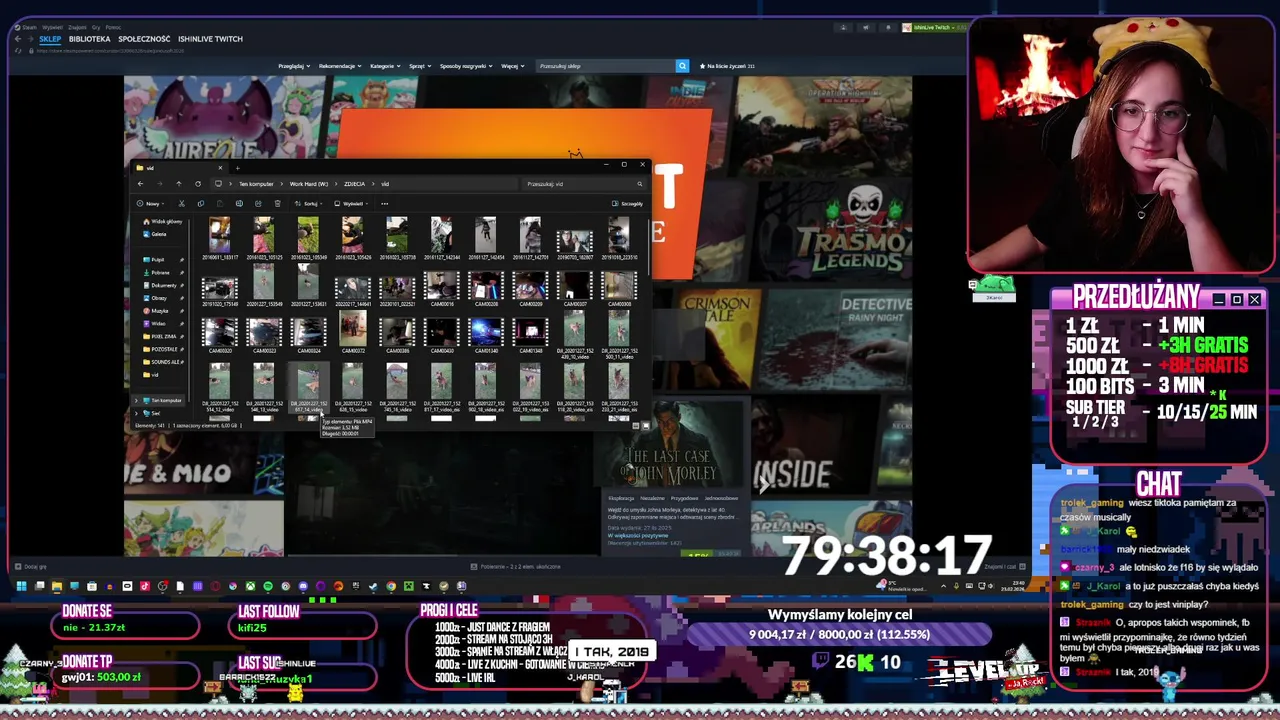Viewport: 1280px width, 720px height.
Task: Open Więcej dropdown in Steam store
Action: tap(512, 66)
